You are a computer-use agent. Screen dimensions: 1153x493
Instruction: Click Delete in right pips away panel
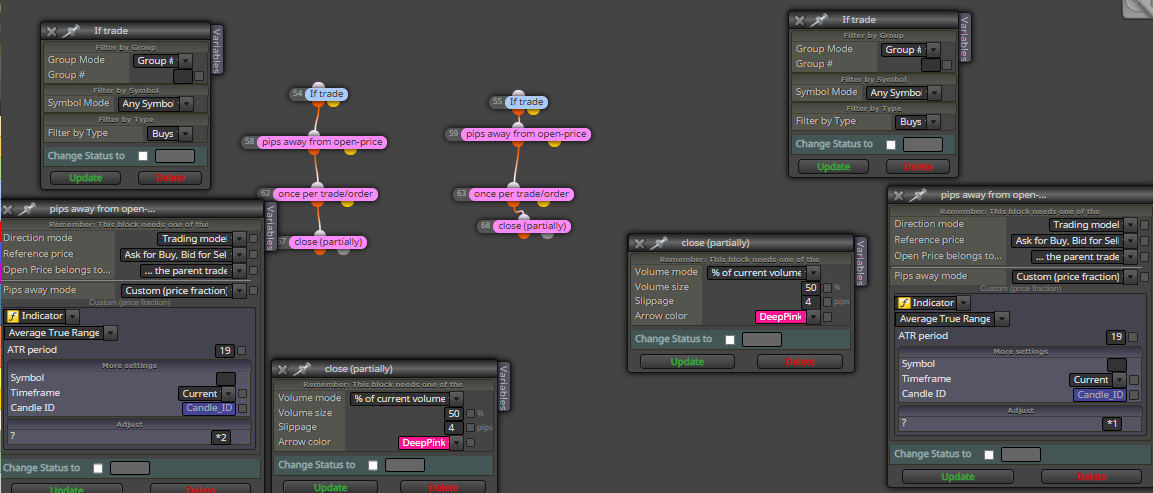(x=1091, y=477)
